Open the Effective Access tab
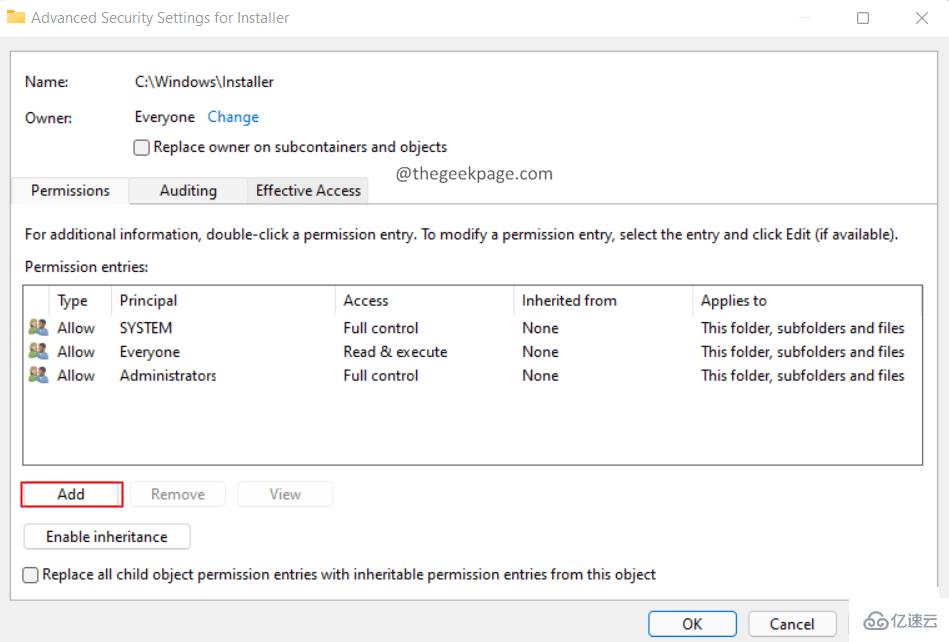 coord(308,190)
